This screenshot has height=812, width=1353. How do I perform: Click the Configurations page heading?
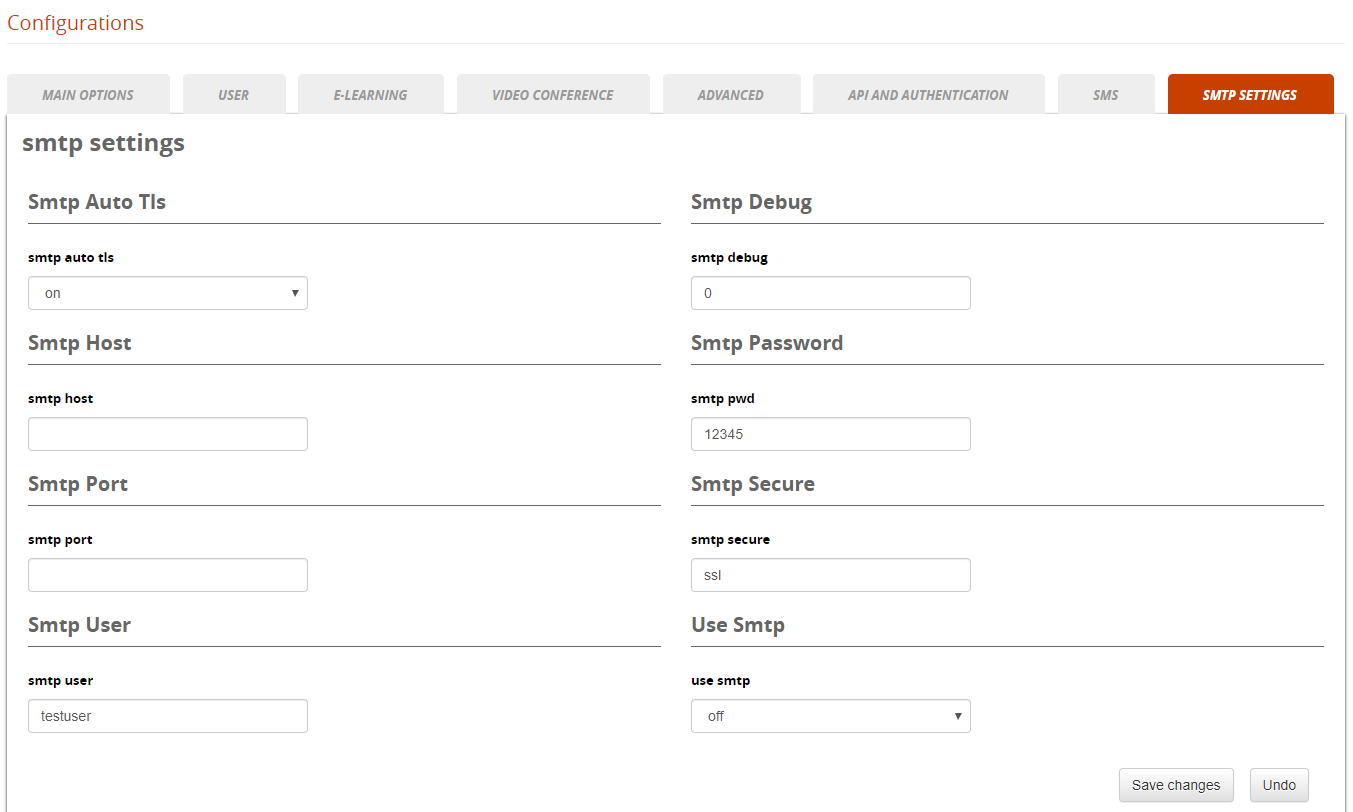point(76,23)
